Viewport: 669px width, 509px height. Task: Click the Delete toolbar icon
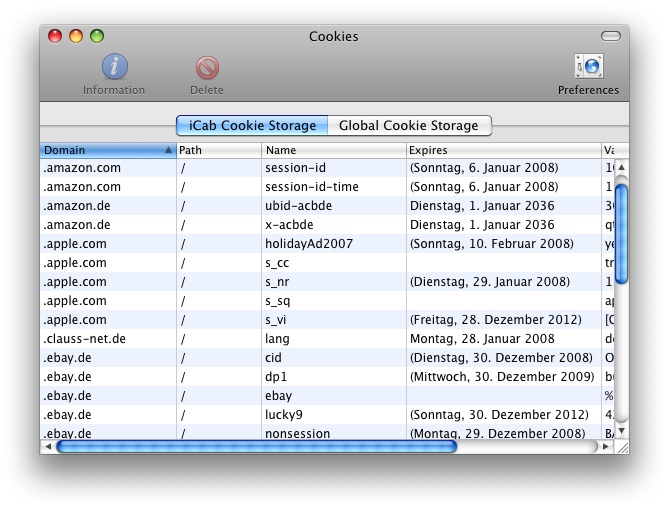207,67
